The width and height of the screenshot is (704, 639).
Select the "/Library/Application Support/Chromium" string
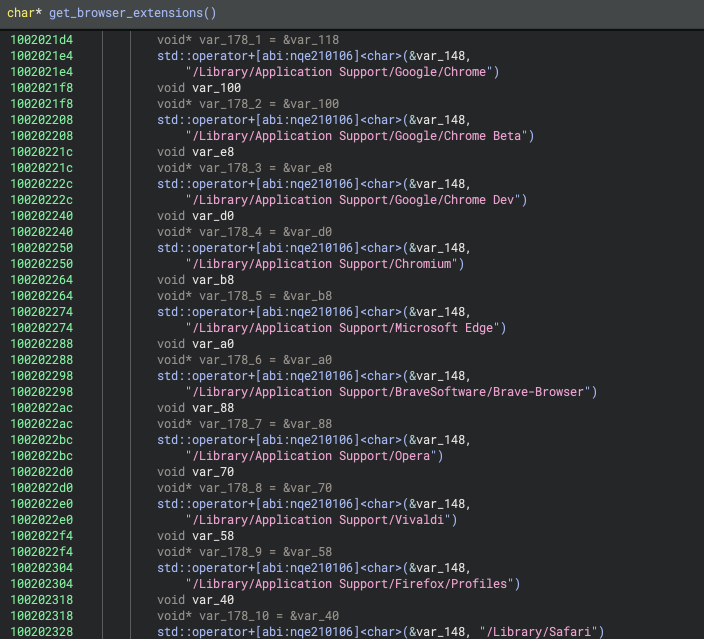click(322, 264)
